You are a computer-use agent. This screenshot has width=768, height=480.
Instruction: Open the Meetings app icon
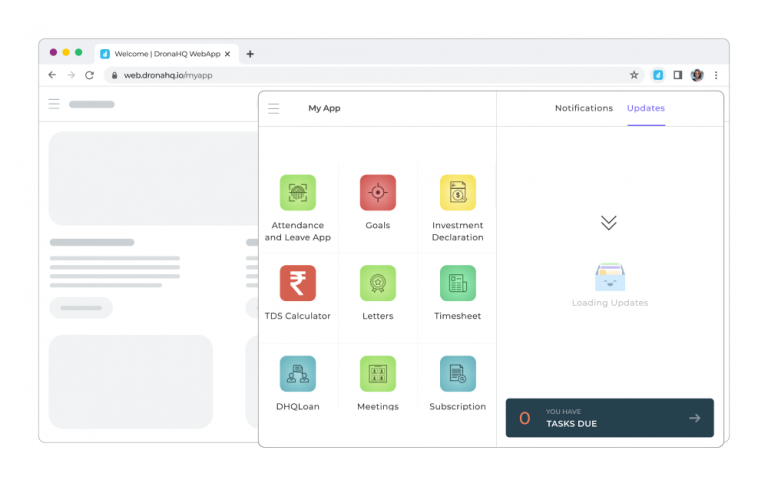(378, 374)
